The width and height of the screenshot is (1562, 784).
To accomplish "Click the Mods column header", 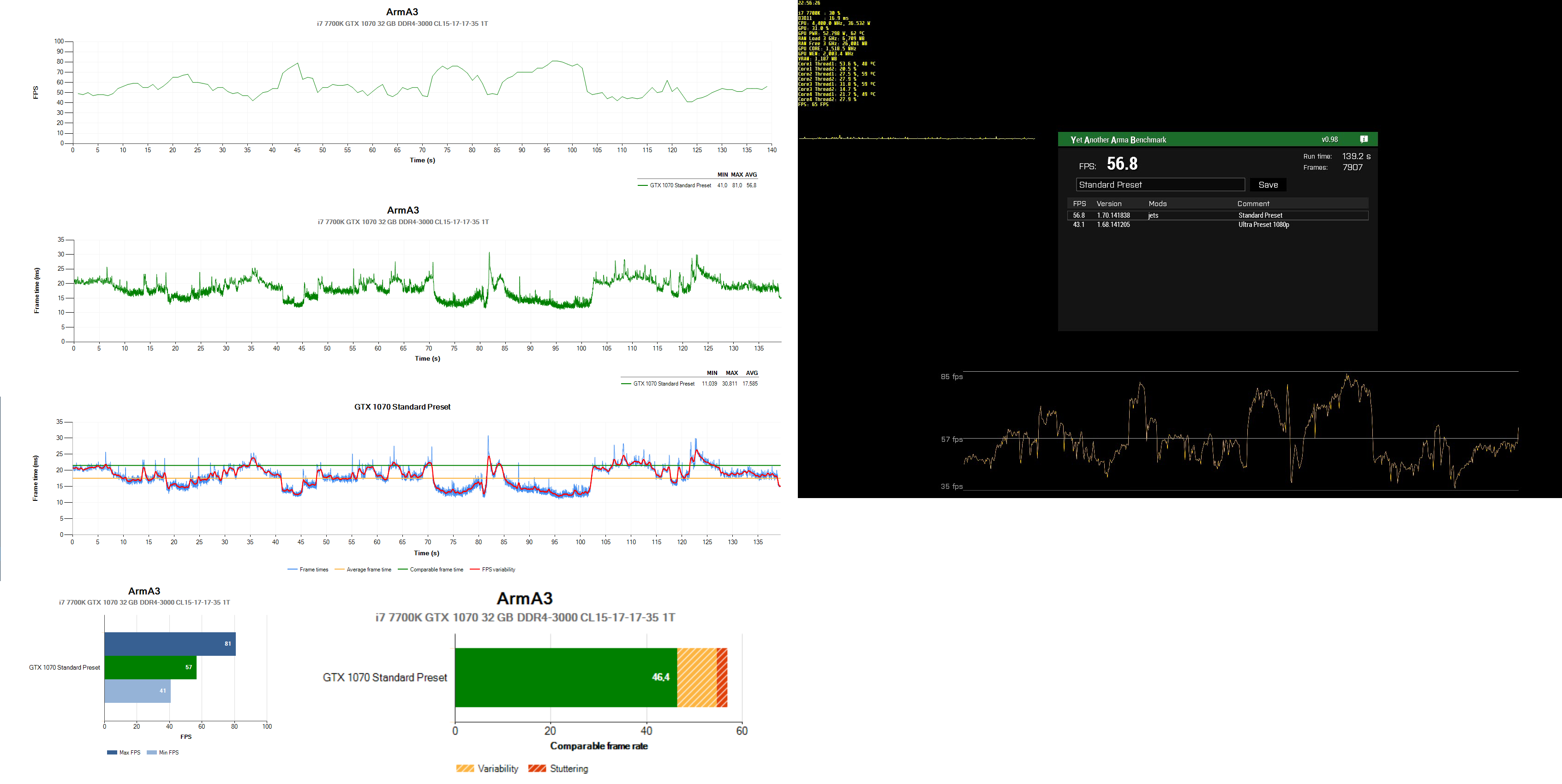I will pyautogui.click(x=1157, y=203).
